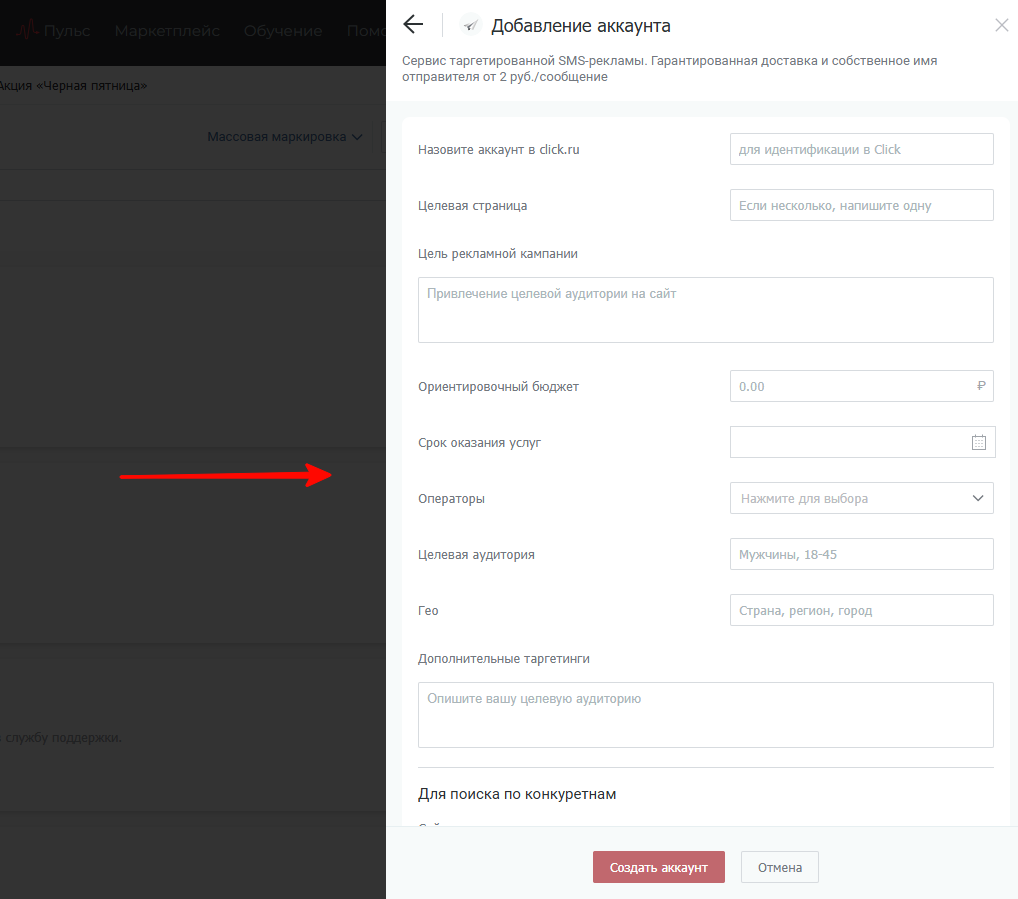
Task: Open the Обучение menu item
Action: (x=285, y=31)
